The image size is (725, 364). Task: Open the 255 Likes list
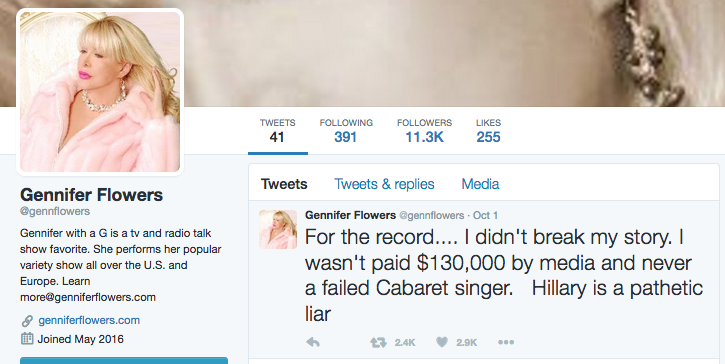[x=489, y=130]
